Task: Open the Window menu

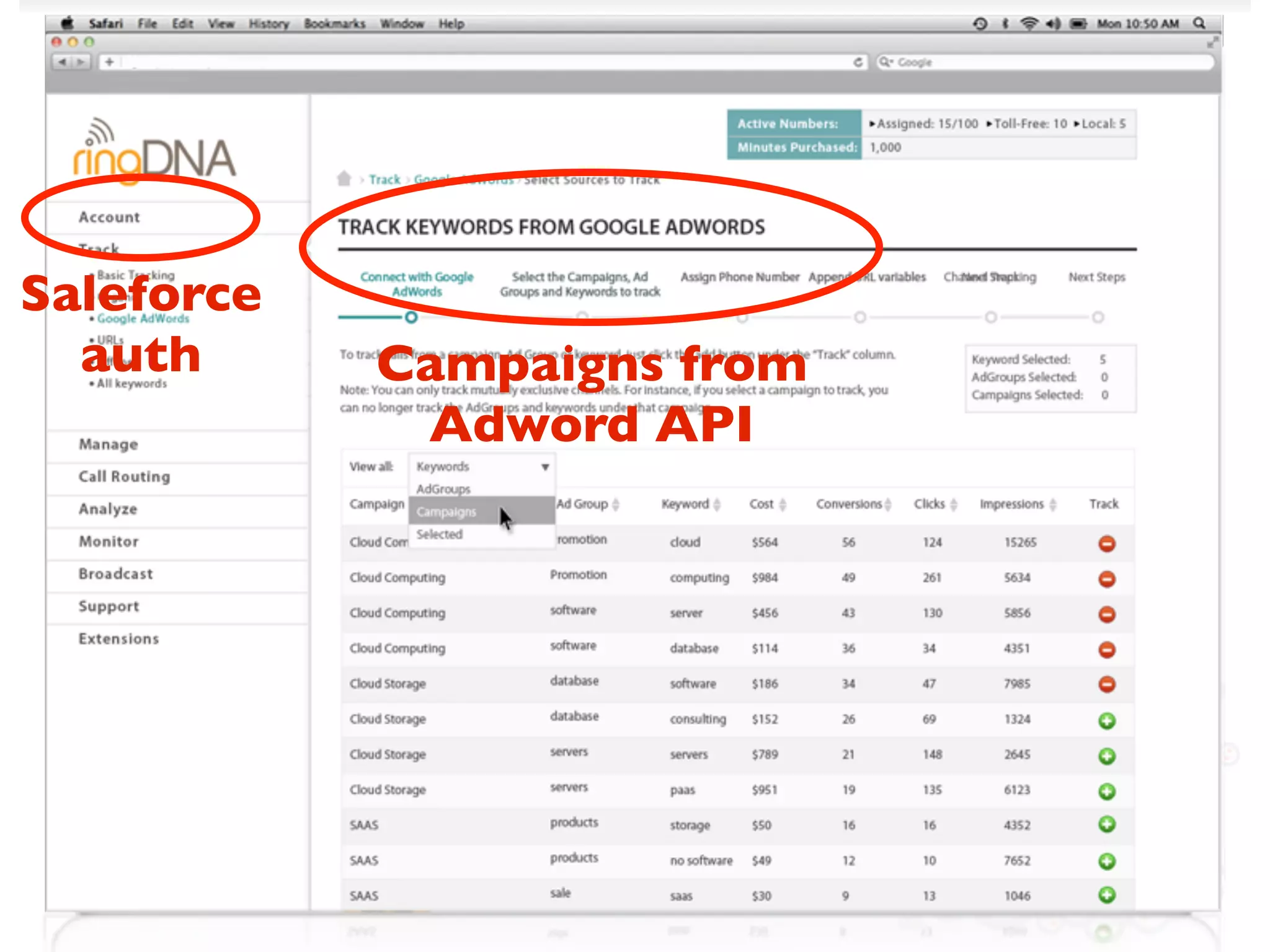Action: point(402,24)
